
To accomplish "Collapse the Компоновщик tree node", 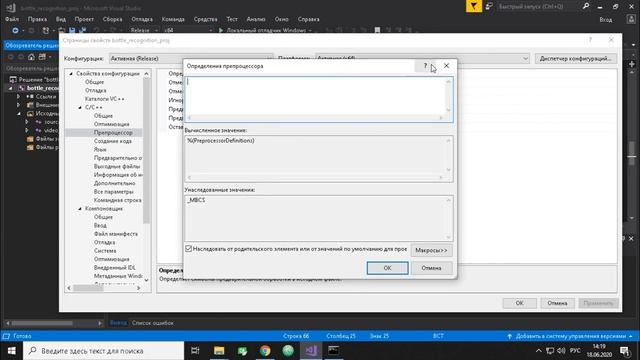I will (x=80, y=209).
